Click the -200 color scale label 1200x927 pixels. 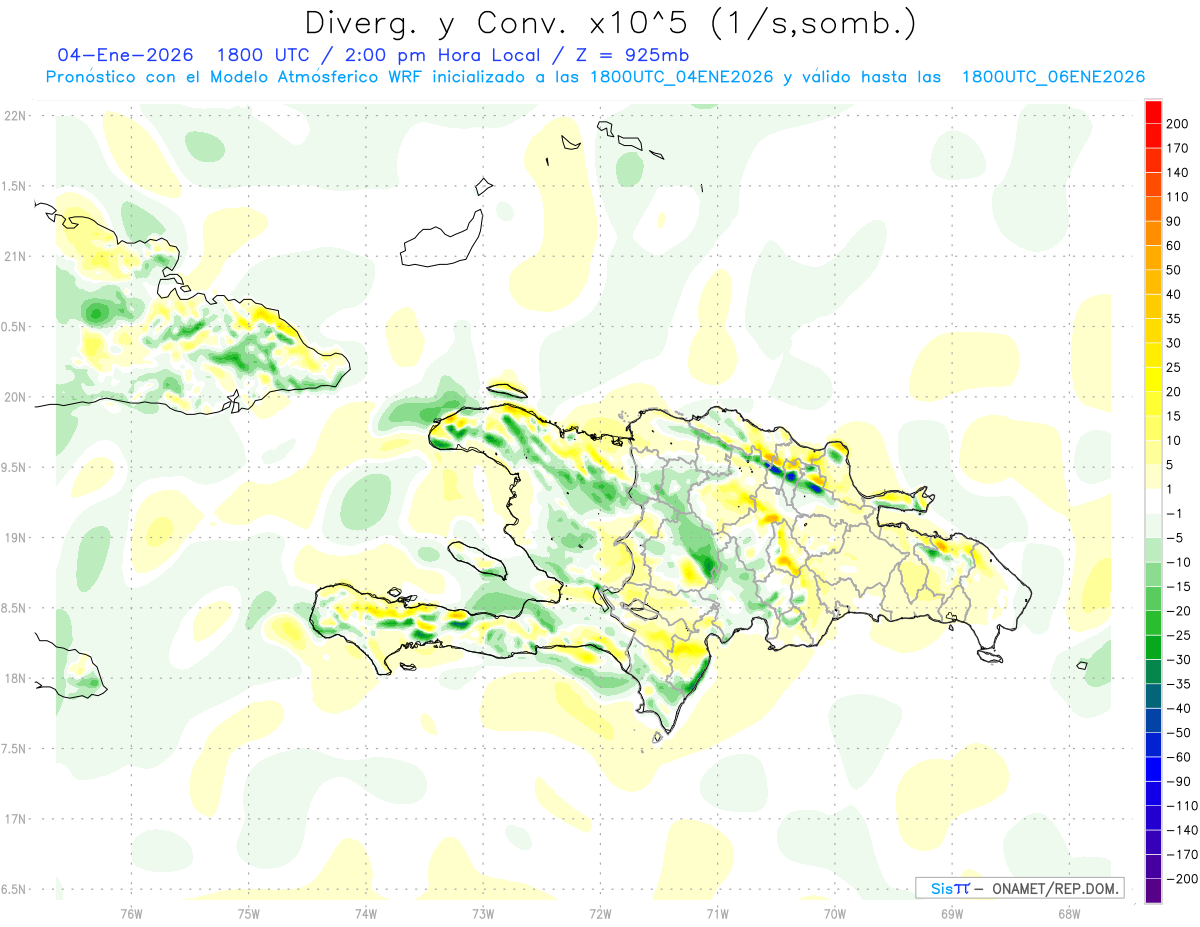(x=1183, y=879)
